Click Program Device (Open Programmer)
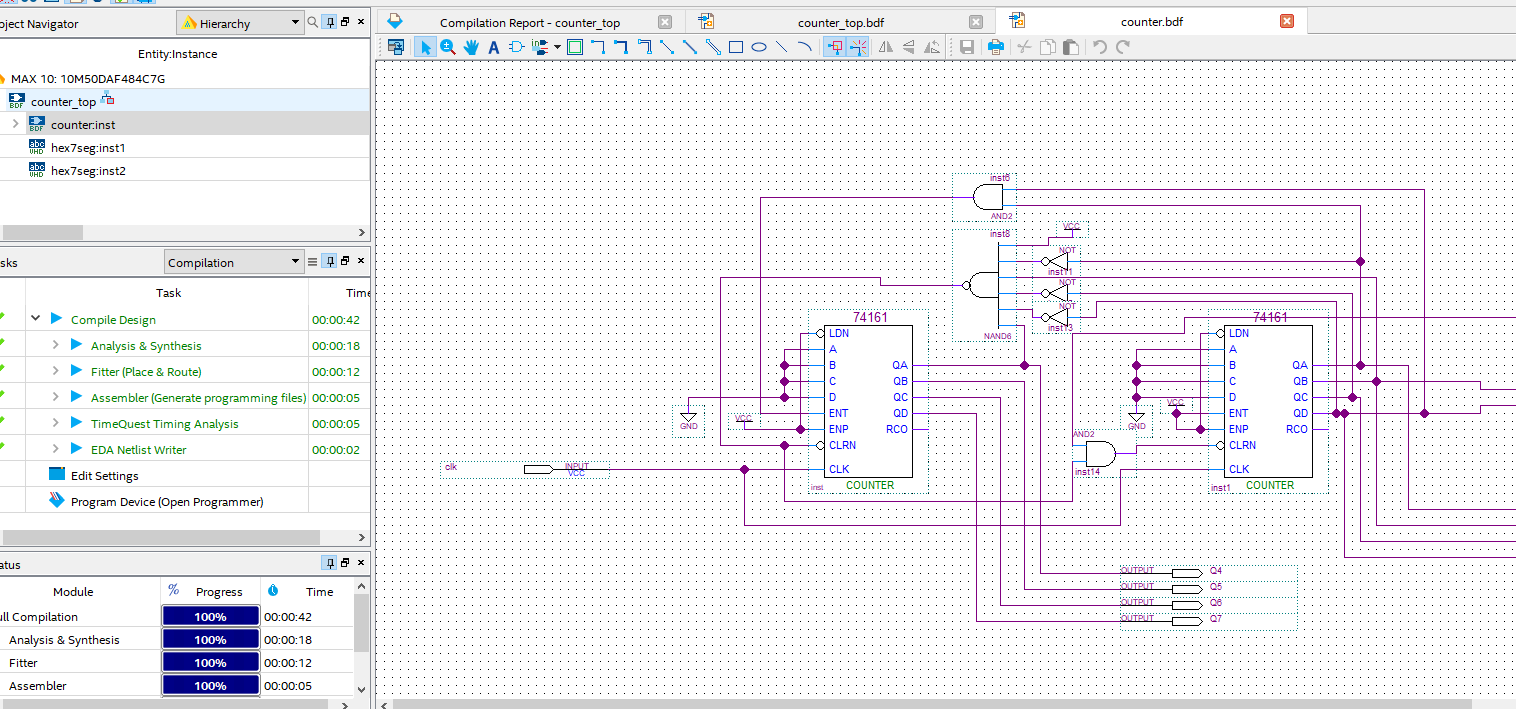Viewport: 1516px width, 709px height. point(167,501)
